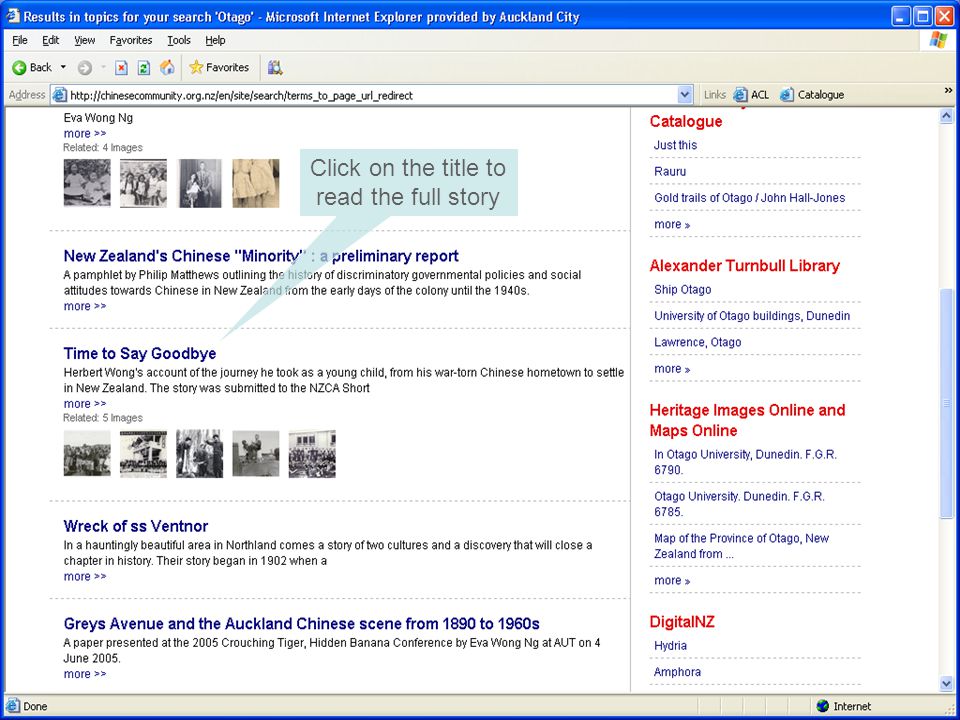Viewport: 960px width, 720px height.
Task: Open first Eva Wong Ng related image thumbnail
Action: pyautogui.click(x=87, y=183)
